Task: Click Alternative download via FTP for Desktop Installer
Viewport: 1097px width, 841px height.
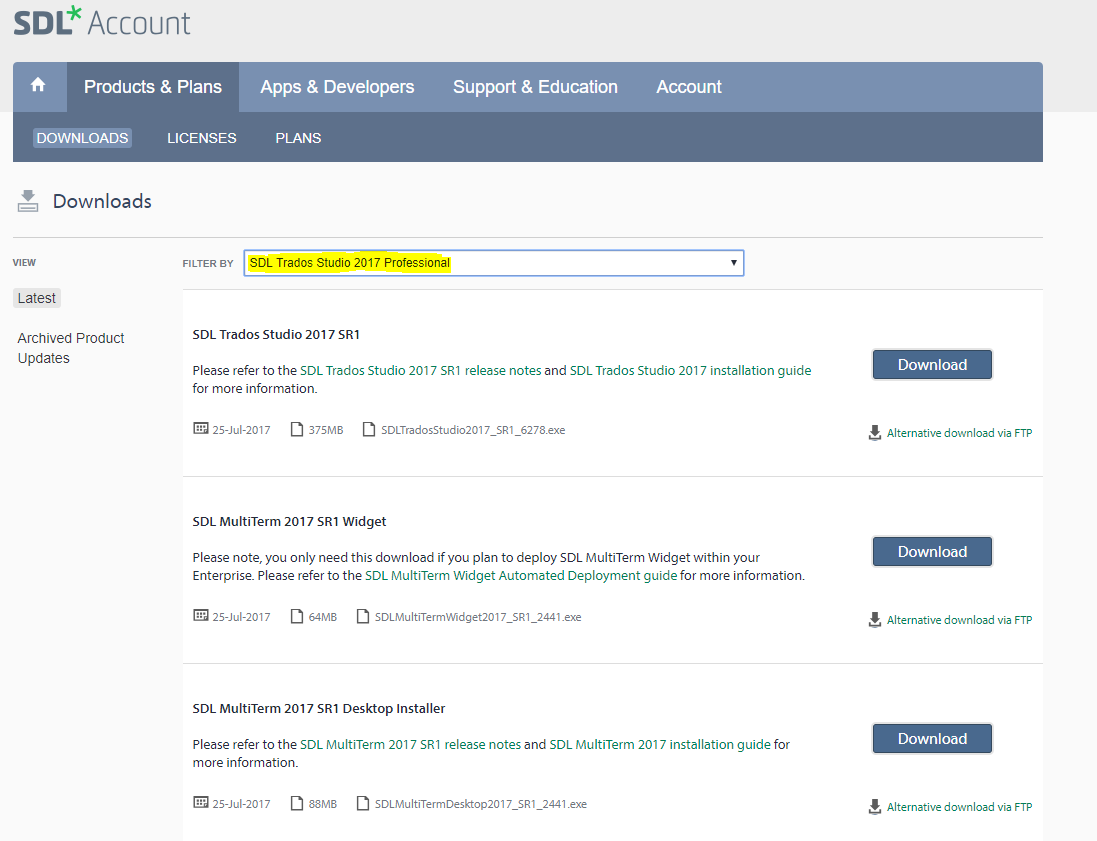Action: pos(959,807)
